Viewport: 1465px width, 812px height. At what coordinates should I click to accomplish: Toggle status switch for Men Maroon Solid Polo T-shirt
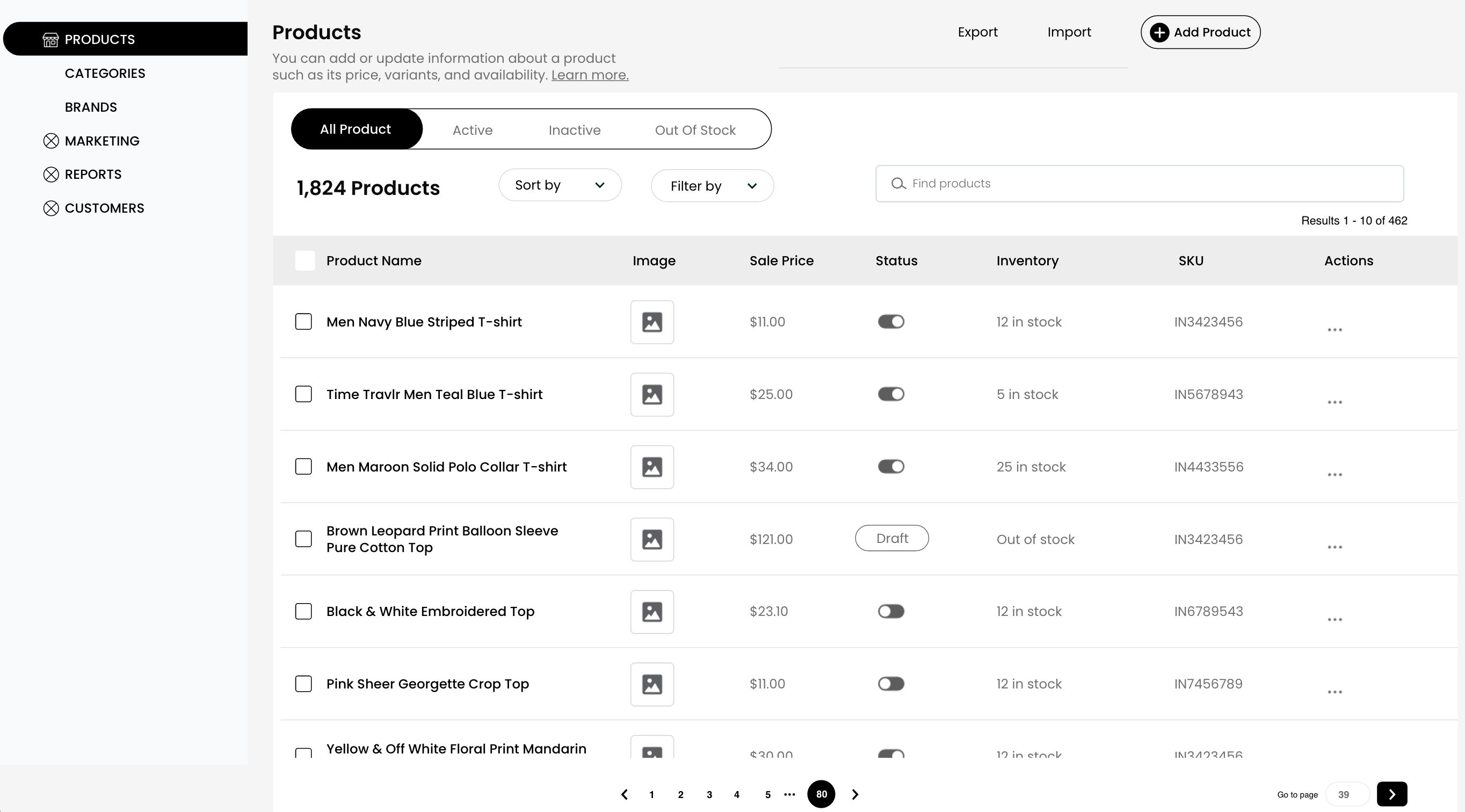point(890,467)
